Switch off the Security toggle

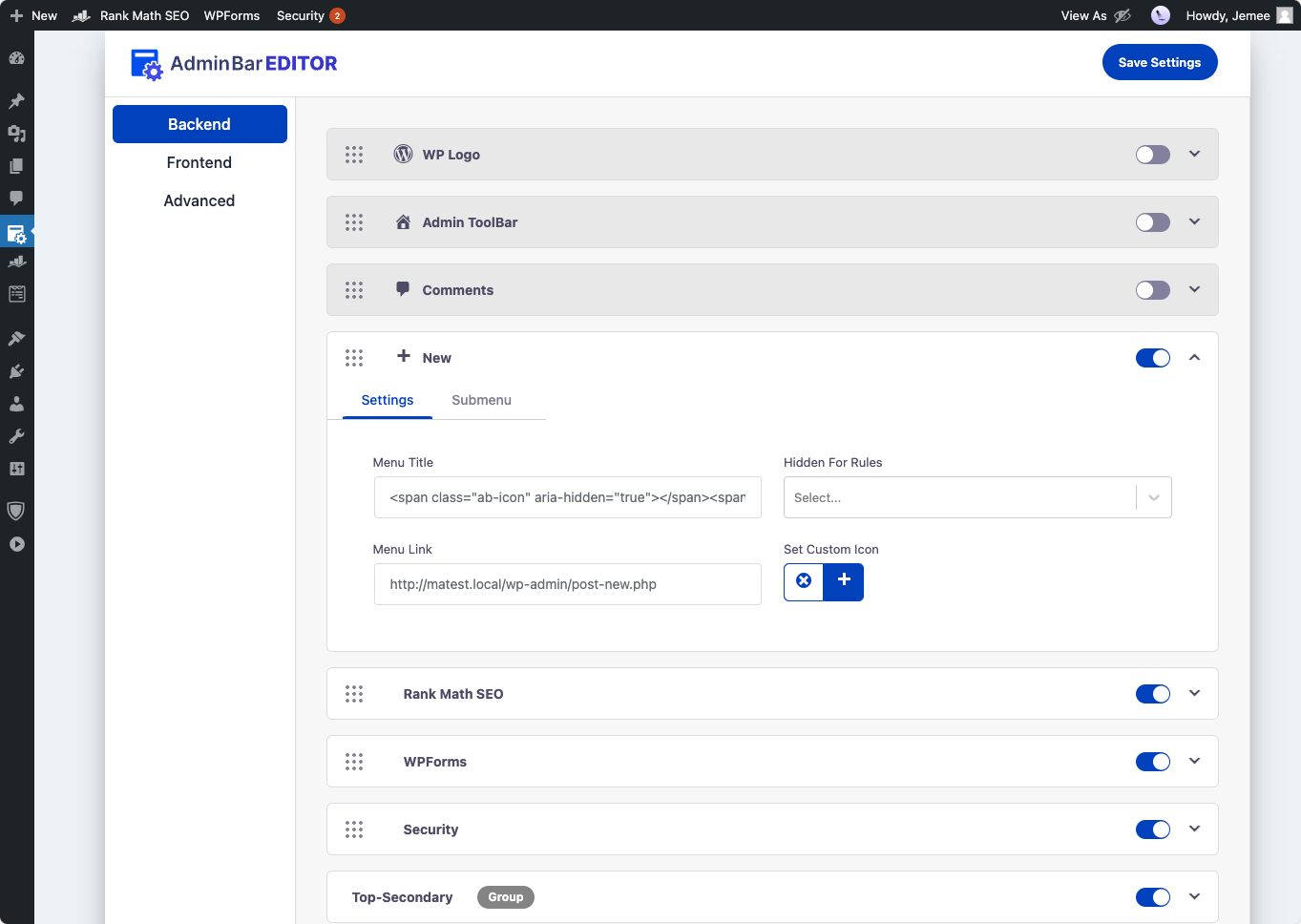point(1152,829)
